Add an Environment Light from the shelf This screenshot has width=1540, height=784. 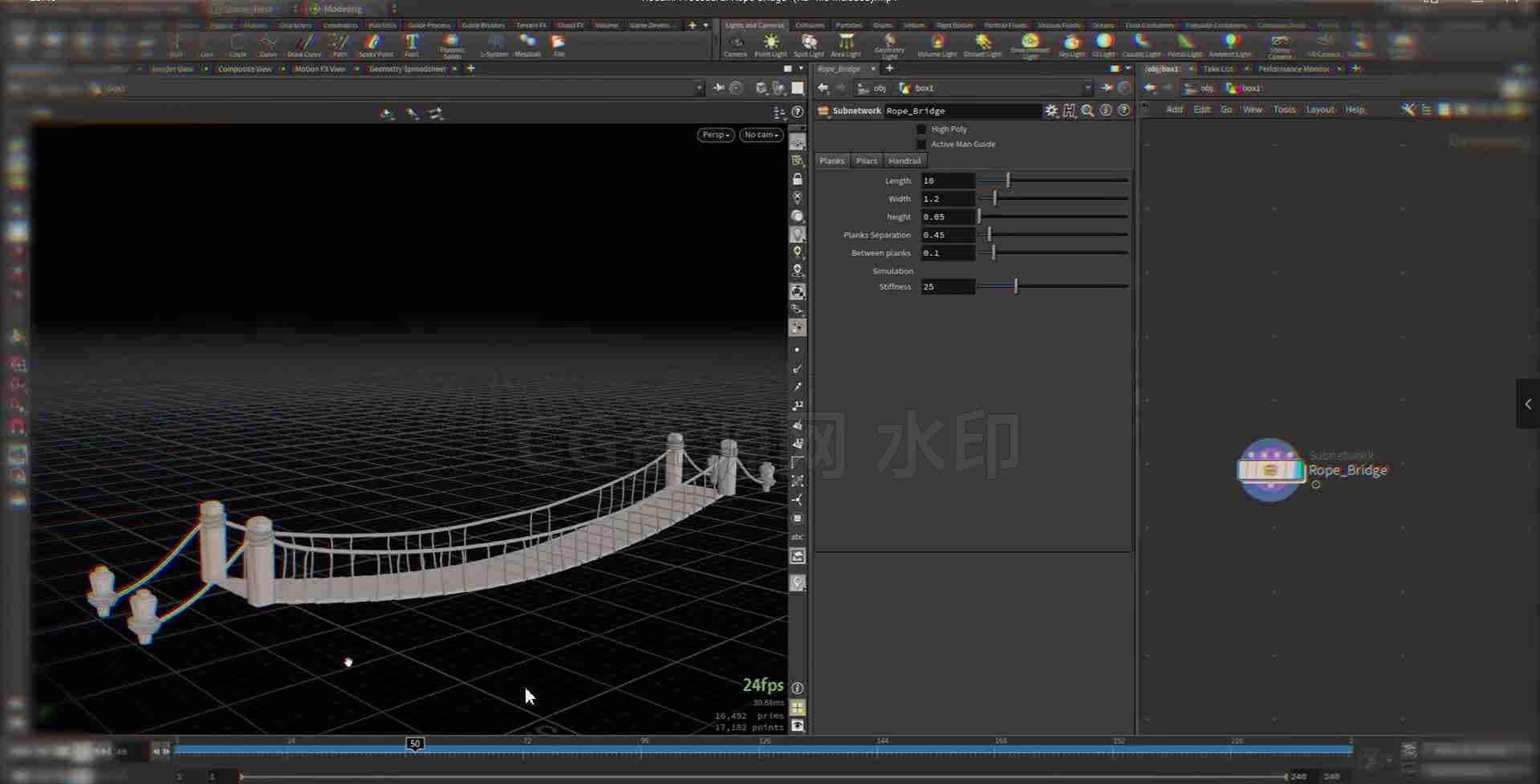tap(1030, 47)
